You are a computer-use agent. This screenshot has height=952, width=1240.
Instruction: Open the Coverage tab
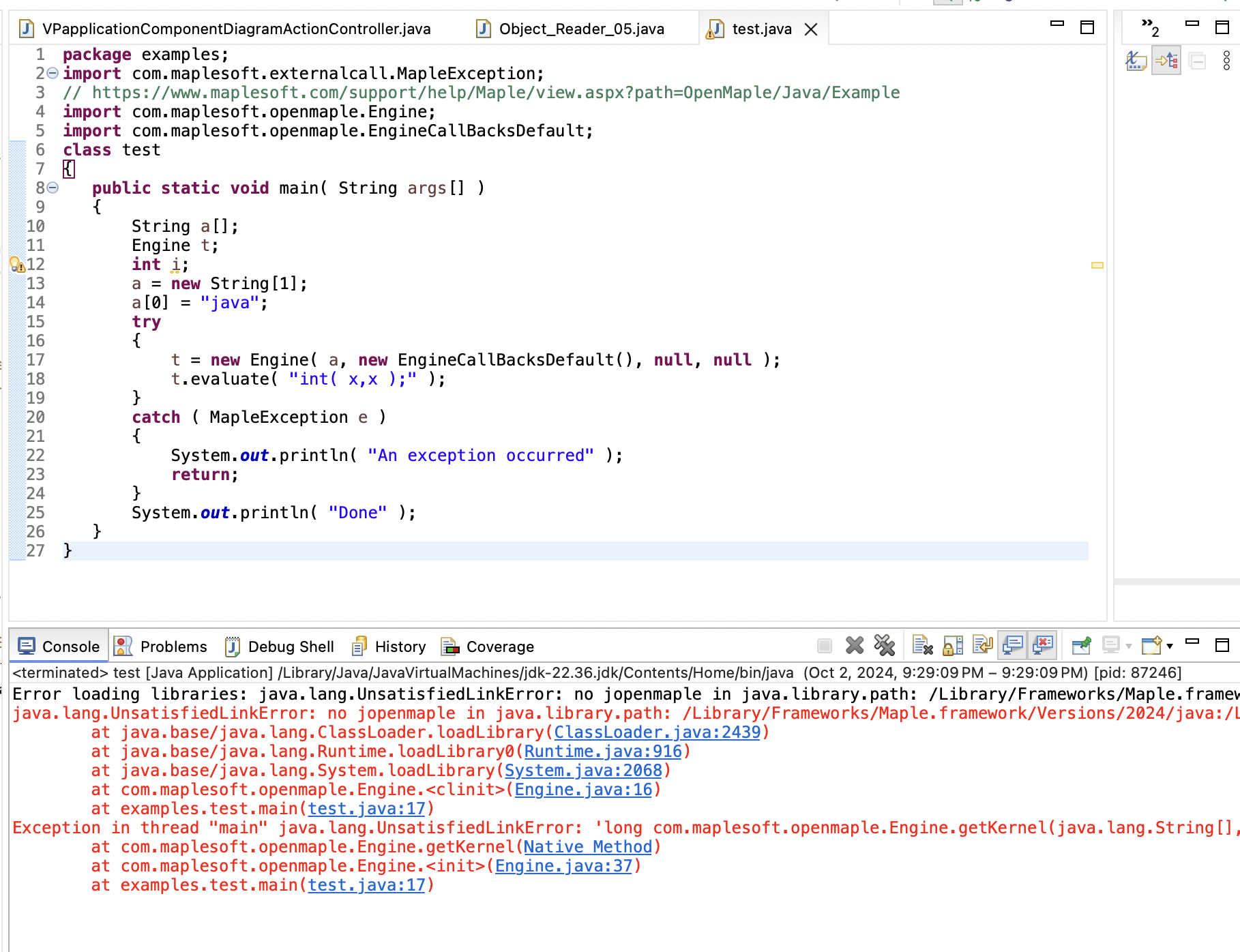pos(488,646)
